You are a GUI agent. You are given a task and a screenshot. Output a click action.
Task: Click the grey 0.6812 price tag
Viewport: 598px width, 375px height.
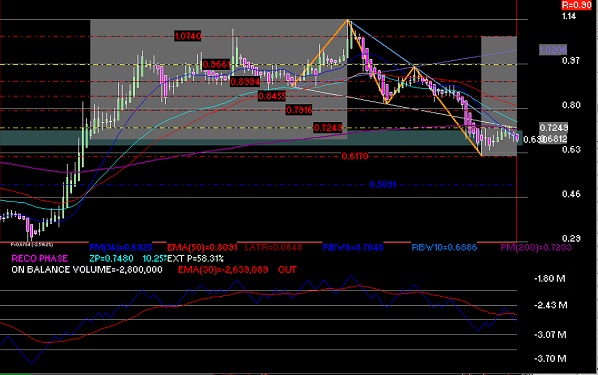[555, 139]
